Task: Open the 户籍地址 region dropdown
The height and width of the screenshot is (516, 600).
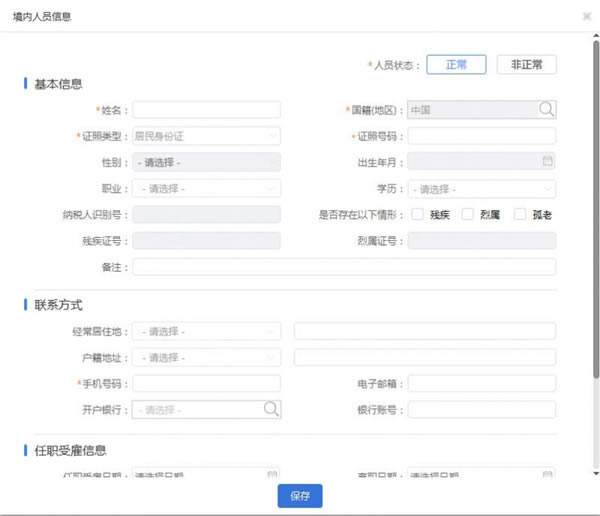Action: coord(206,357)
